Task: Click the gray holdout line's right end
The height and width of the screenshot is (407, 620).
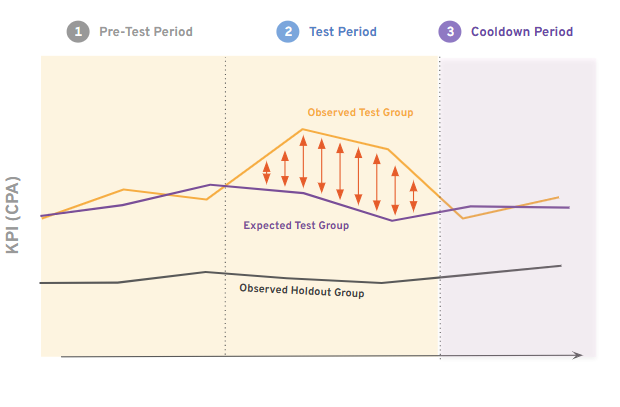Action: [560, 266]
